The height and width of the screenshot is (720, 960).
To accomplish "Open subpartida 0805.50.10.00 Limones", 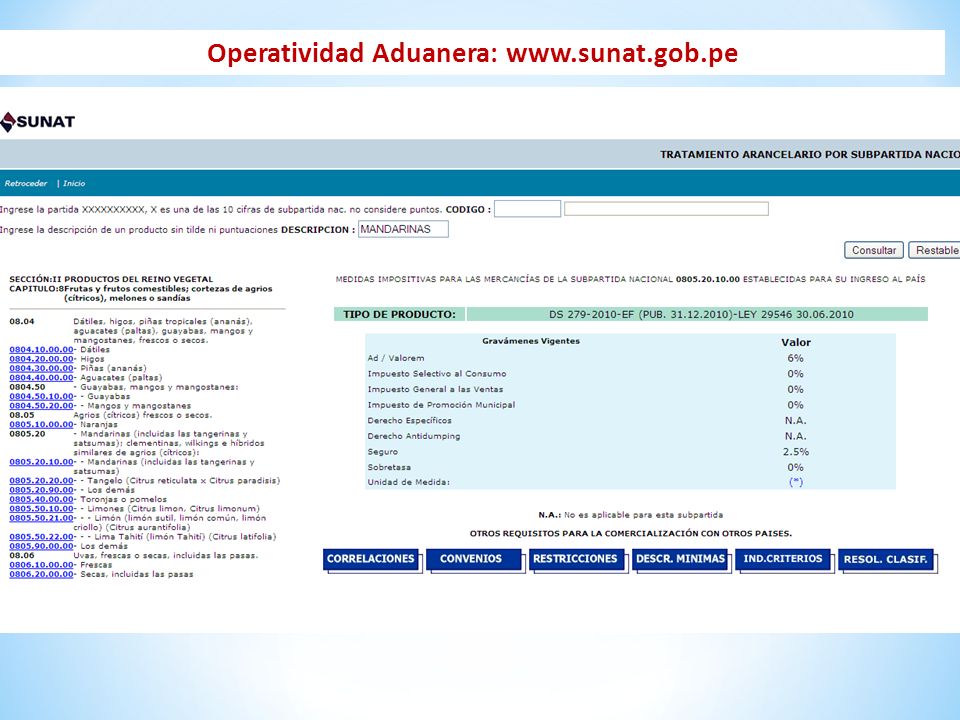I will tap(41, 509).
